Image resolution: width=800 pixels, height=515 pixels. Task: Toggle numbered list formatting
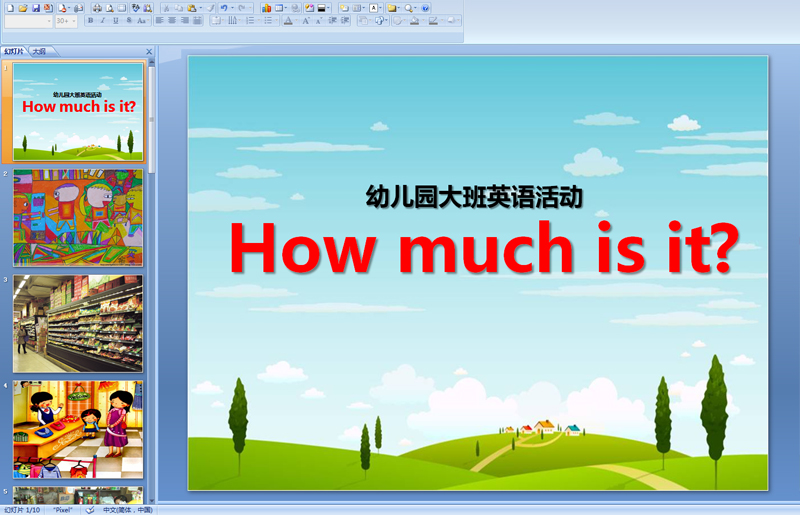251,20
